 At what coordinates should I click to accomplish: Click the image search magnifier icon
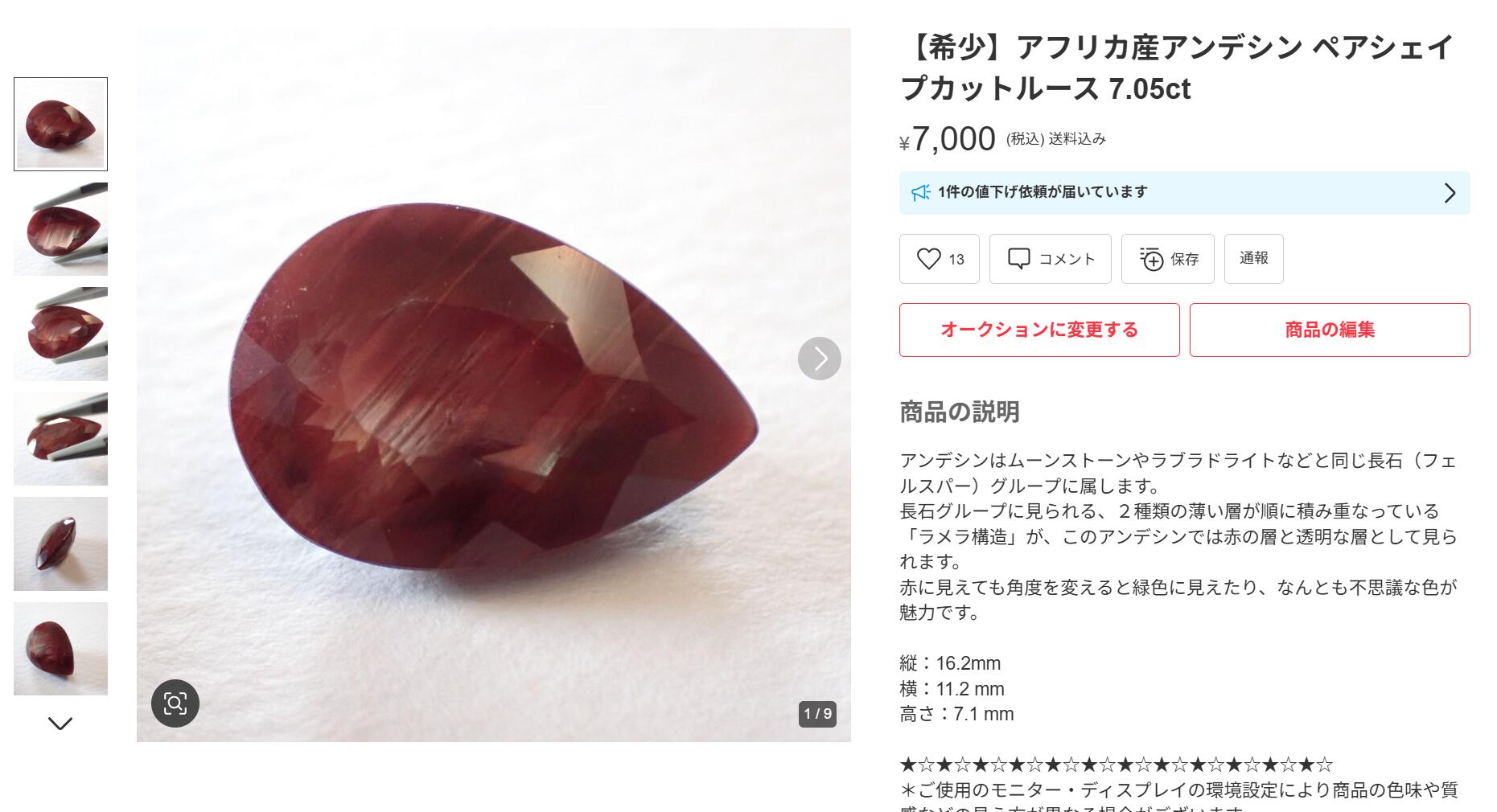[175, 703]
